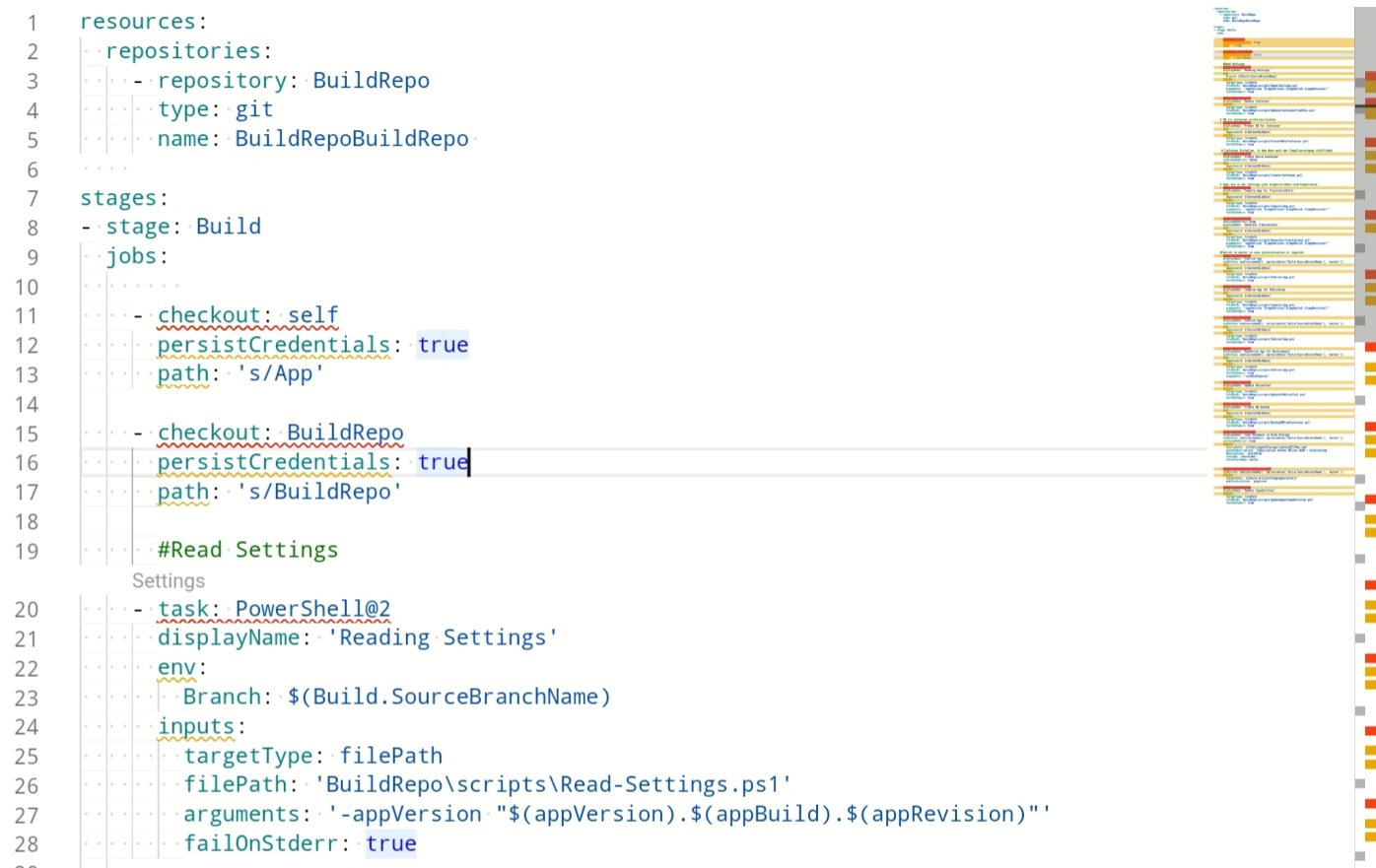Click the inline Settings breadcrumb label
The height and width of the screenshot is (868, 1376).
point(168,581)
